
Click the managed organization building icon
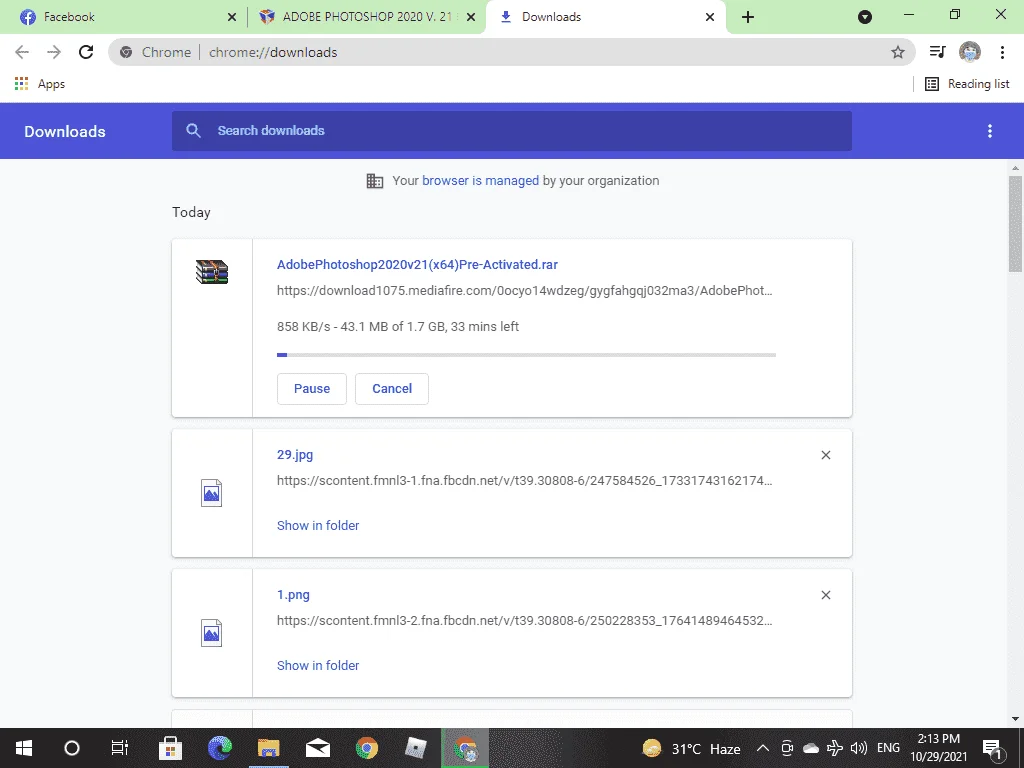pos(375,181)
